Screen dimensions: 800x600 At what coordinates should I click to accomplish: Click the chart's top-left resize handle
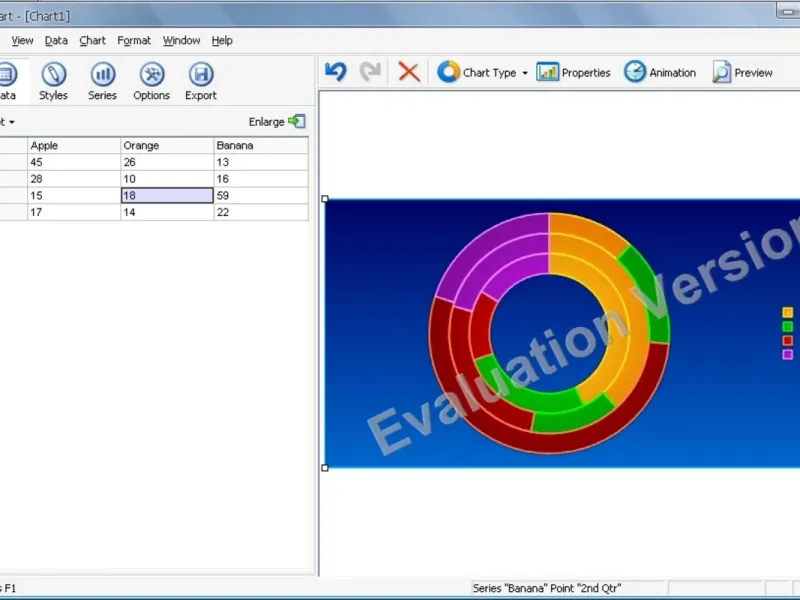pos(325,198)
